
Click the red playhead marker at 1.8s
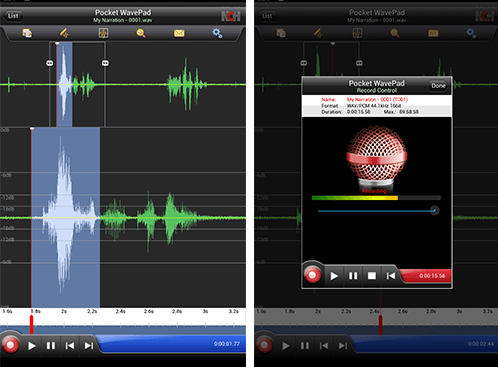(32, 324)
